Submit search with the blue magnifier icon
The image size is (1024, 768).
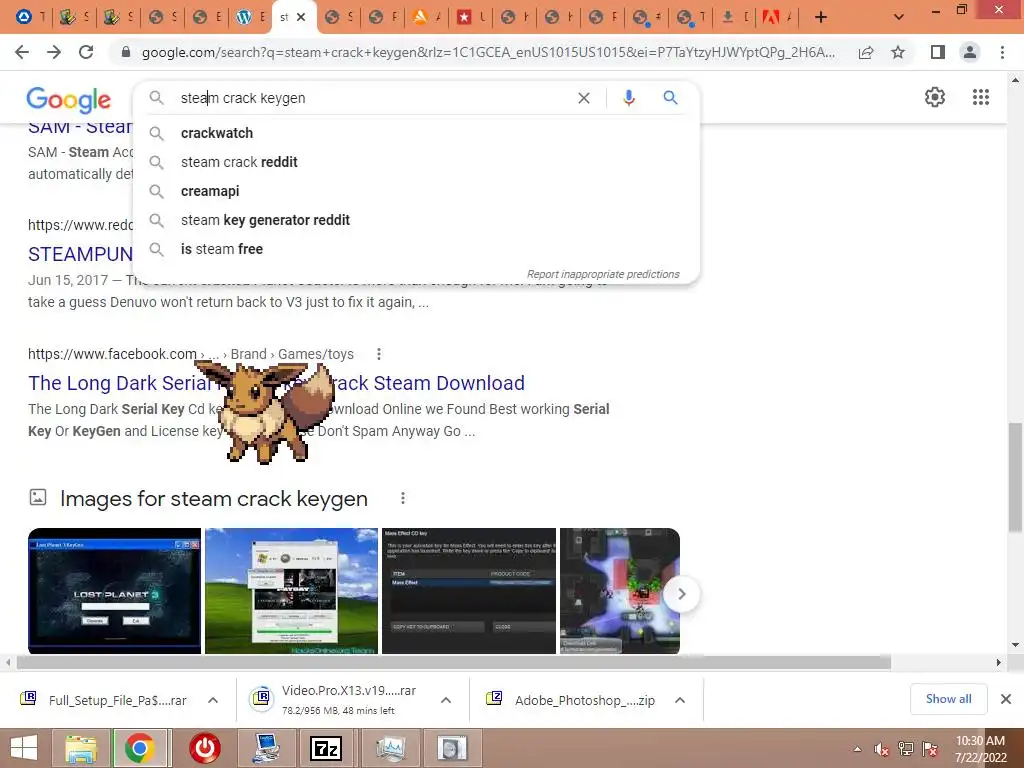pos(670,98)
